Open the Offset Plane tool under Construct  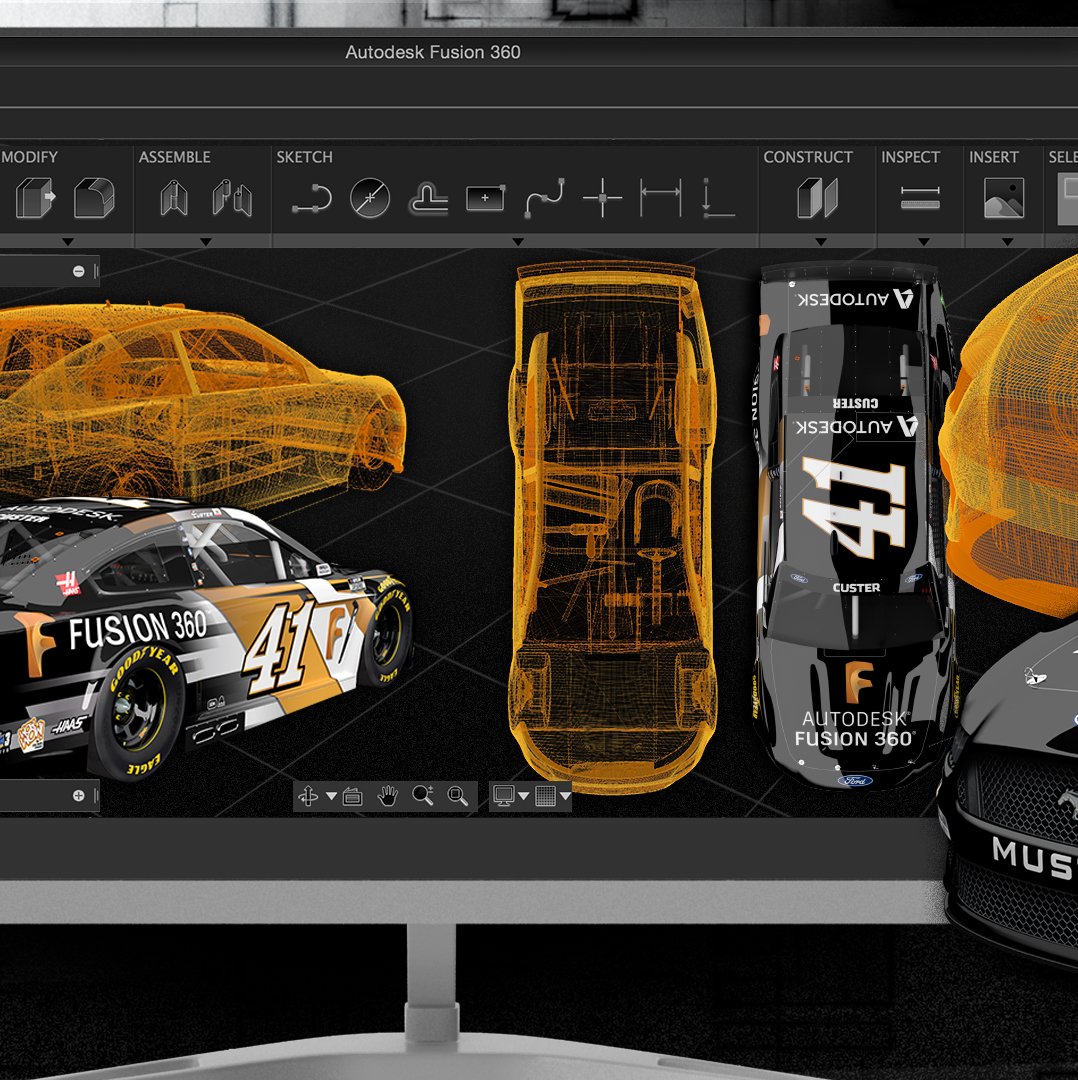pyautogui.click(x=817, y=198)
